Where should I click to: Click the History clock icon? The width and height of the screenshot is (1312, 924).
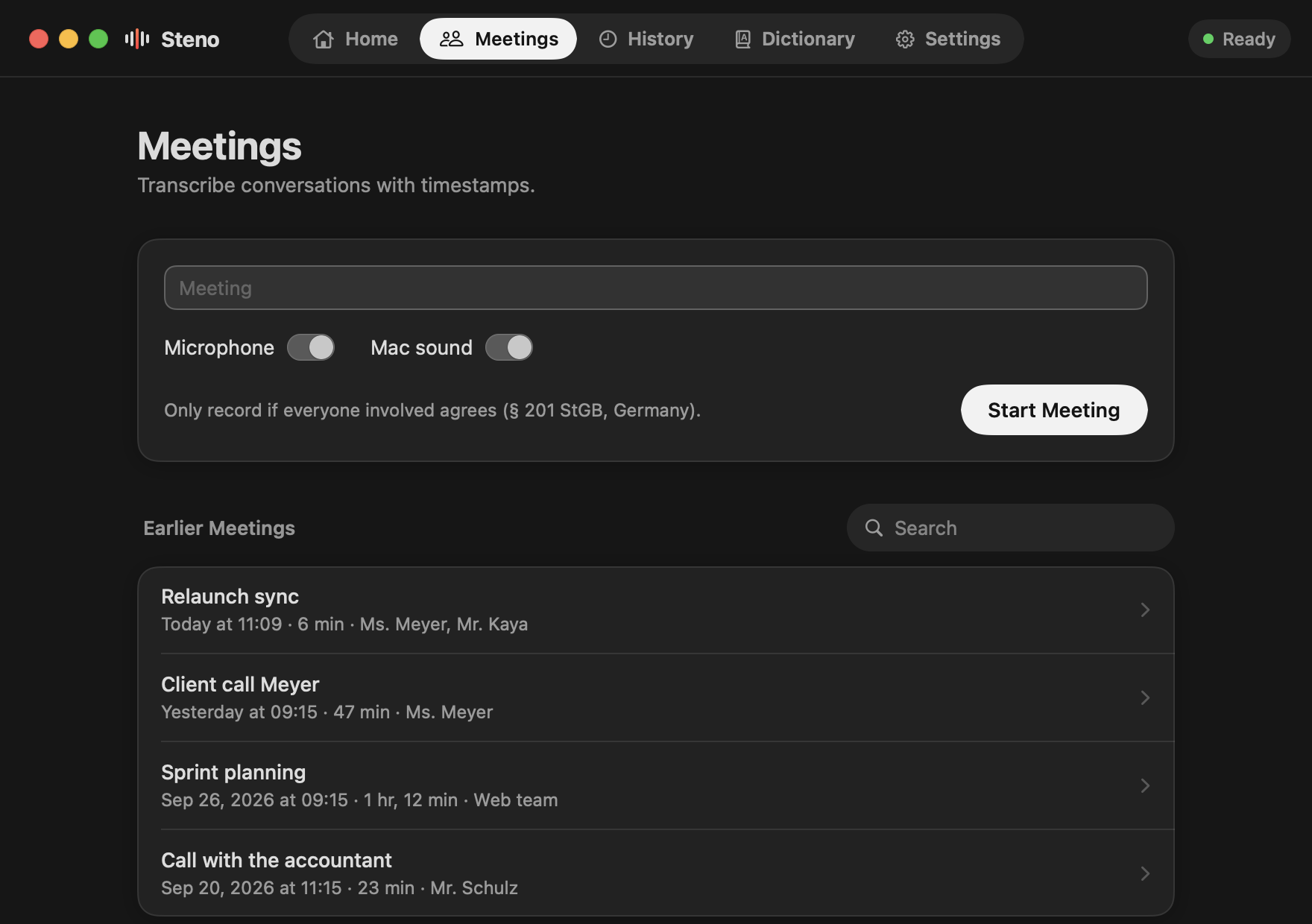608,39
